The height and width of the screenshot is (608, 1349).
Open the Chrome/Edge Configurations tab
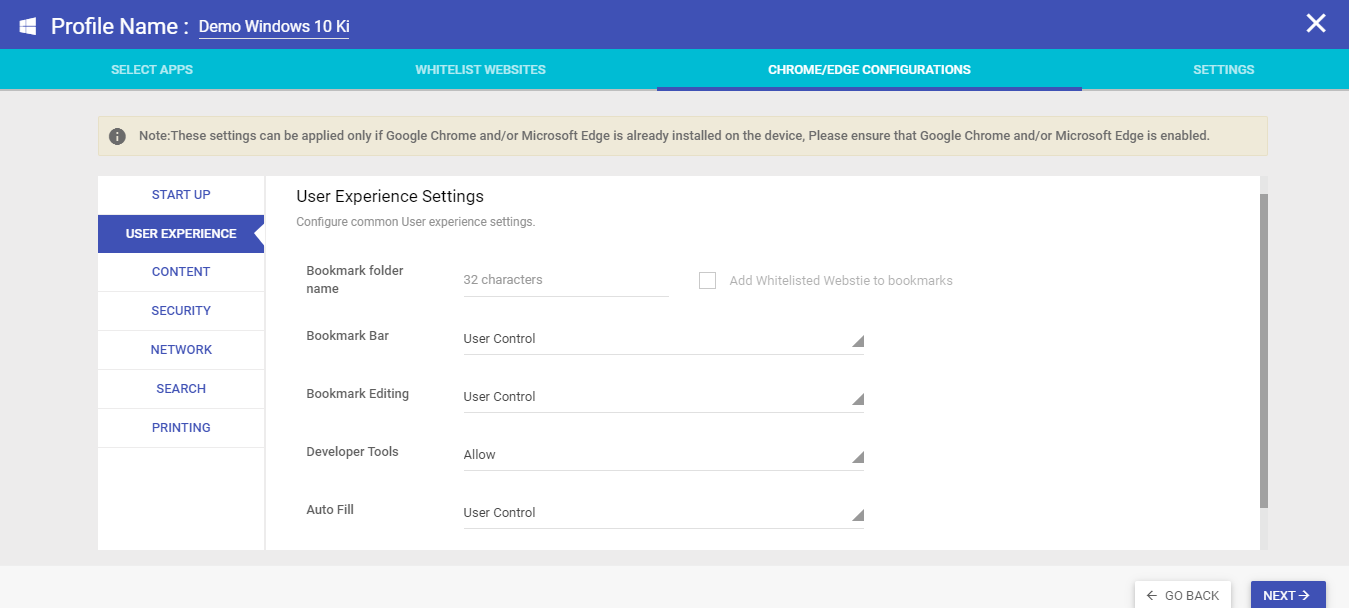(869, 70)
